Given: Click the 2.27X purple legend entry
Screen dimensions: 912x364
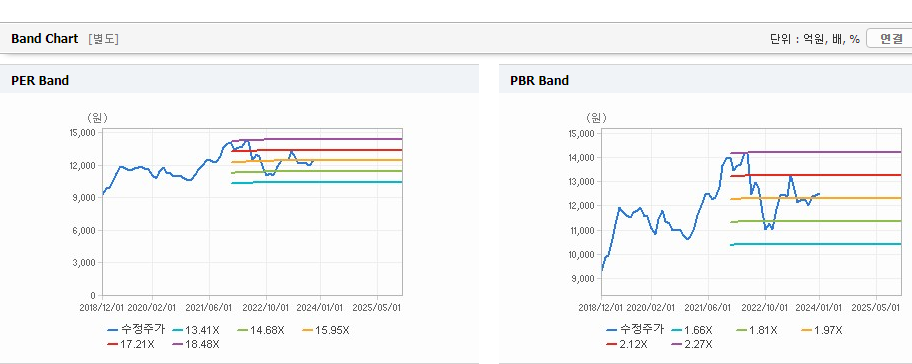Looking at the screenshot, I should [x=692, y=344].
